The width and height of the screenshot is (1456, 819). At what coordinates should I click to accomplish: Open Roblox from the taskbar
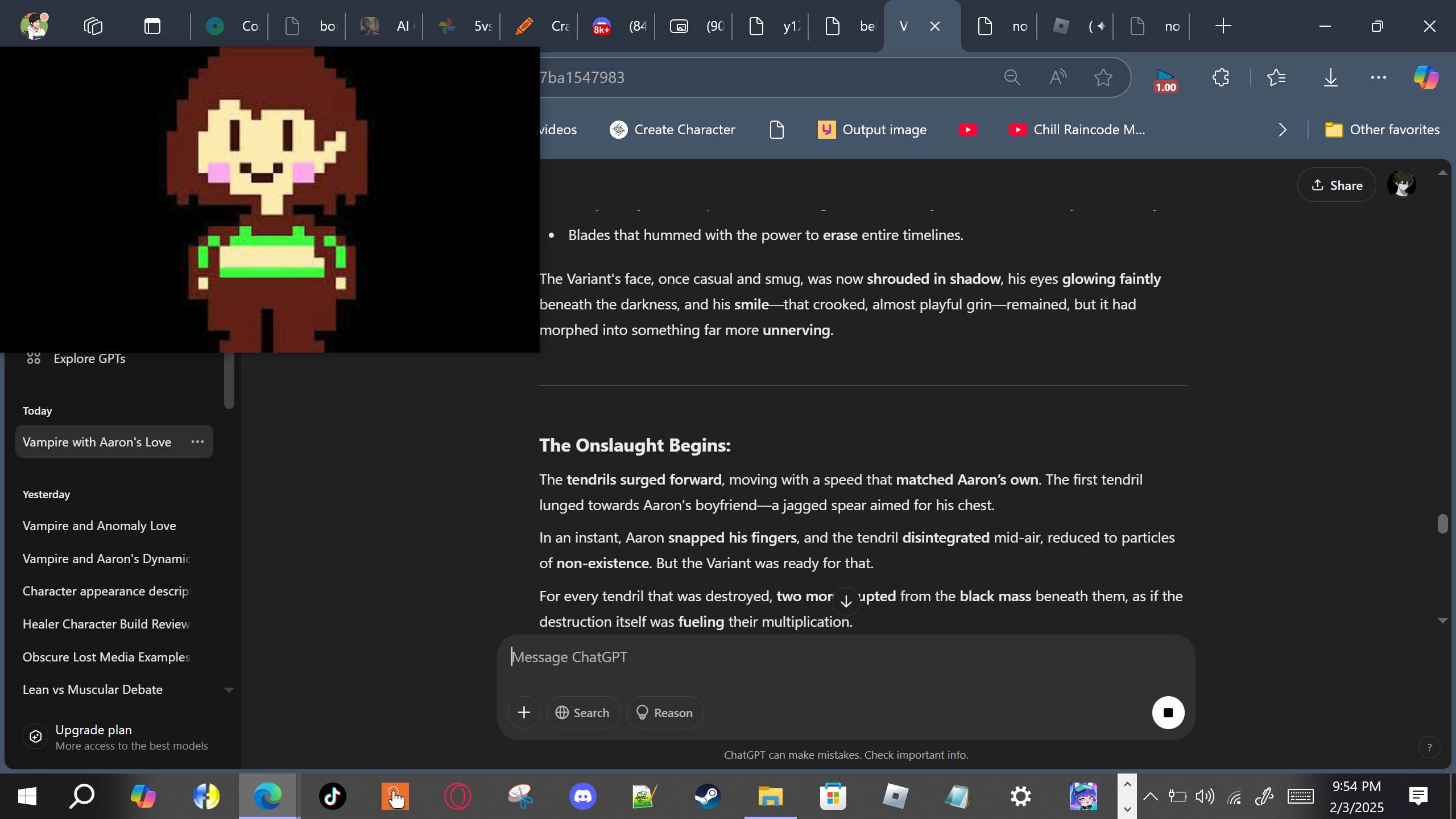click(x=895, y=796)
